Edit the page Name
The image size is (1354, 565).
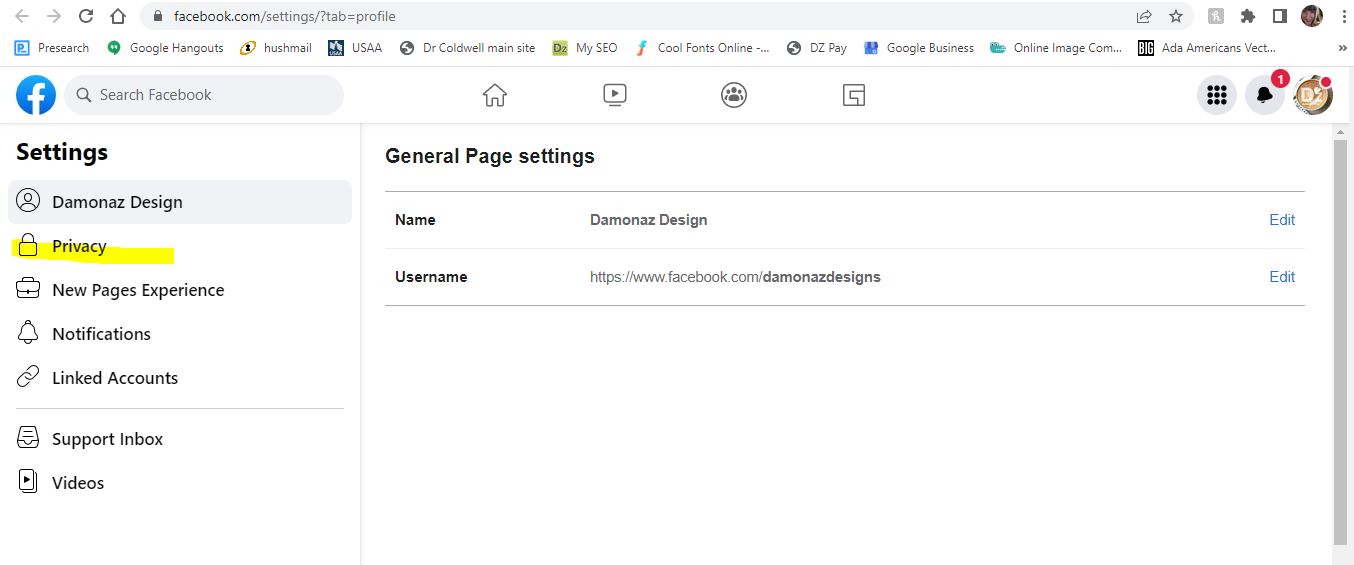(1282, 220)
